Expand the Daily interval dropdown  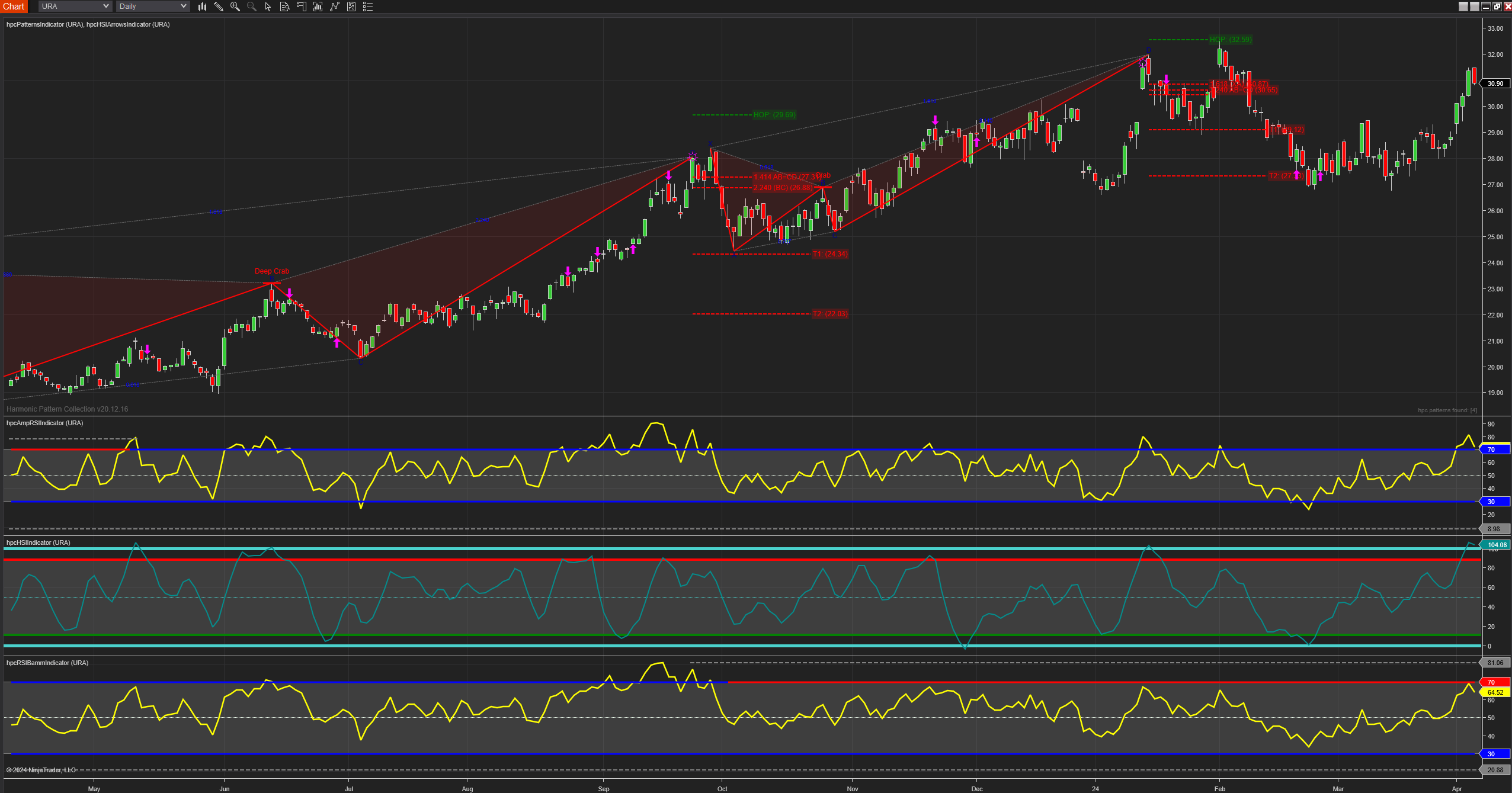pyautogui.click(x=152, y=7)
